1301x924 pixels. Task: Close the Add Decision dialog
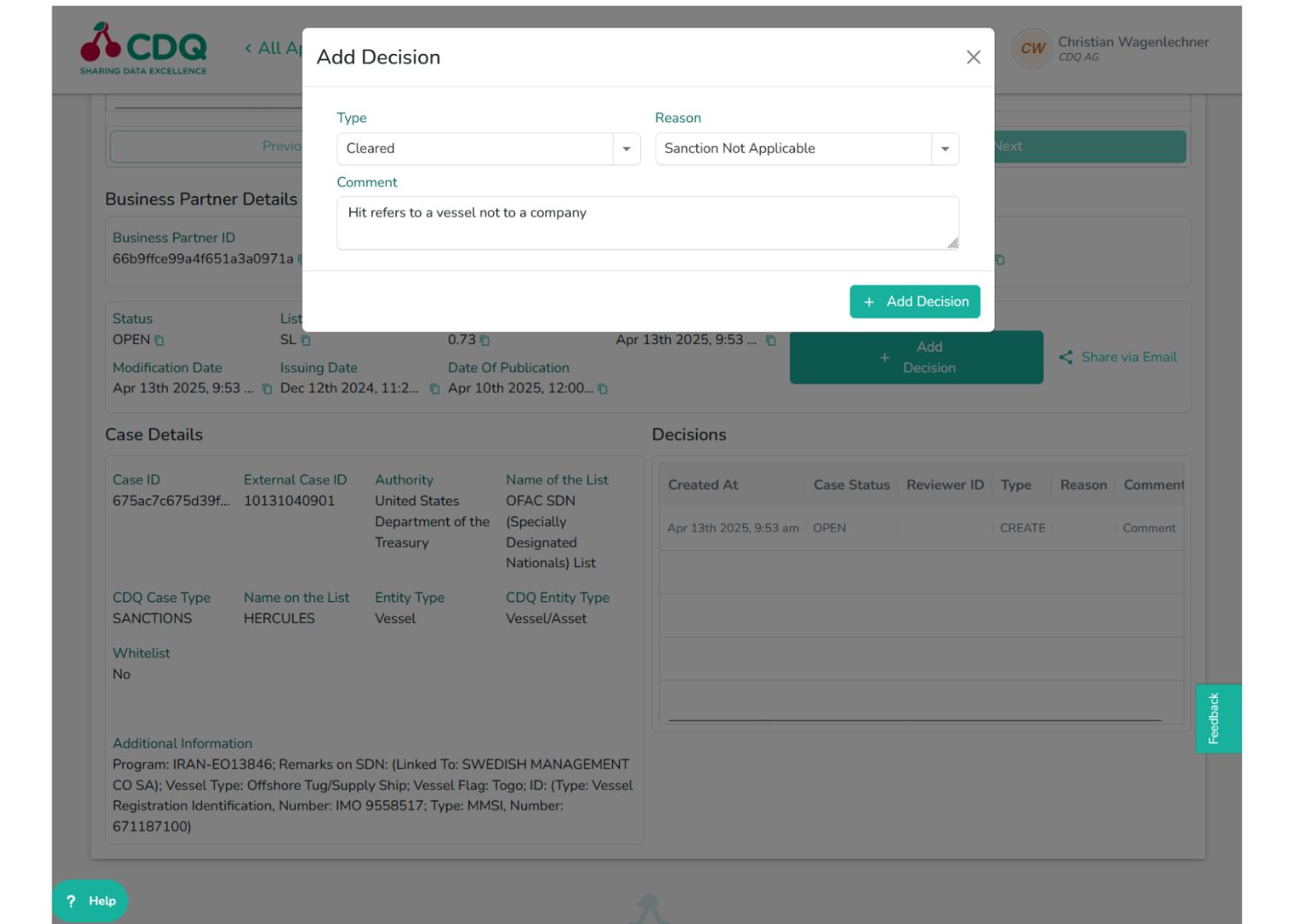point(973,57)
